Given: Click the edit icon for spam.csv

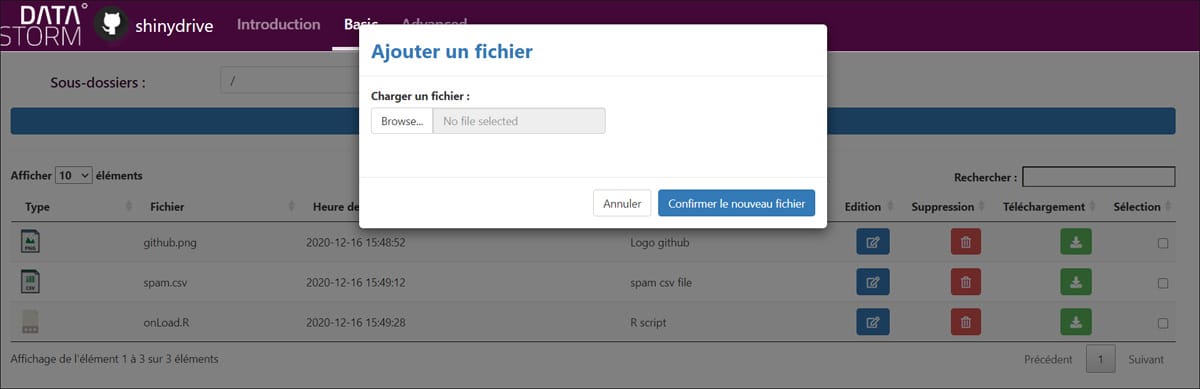Looking at the screenshot, I should pyautogui.click(x=873, y=282).
